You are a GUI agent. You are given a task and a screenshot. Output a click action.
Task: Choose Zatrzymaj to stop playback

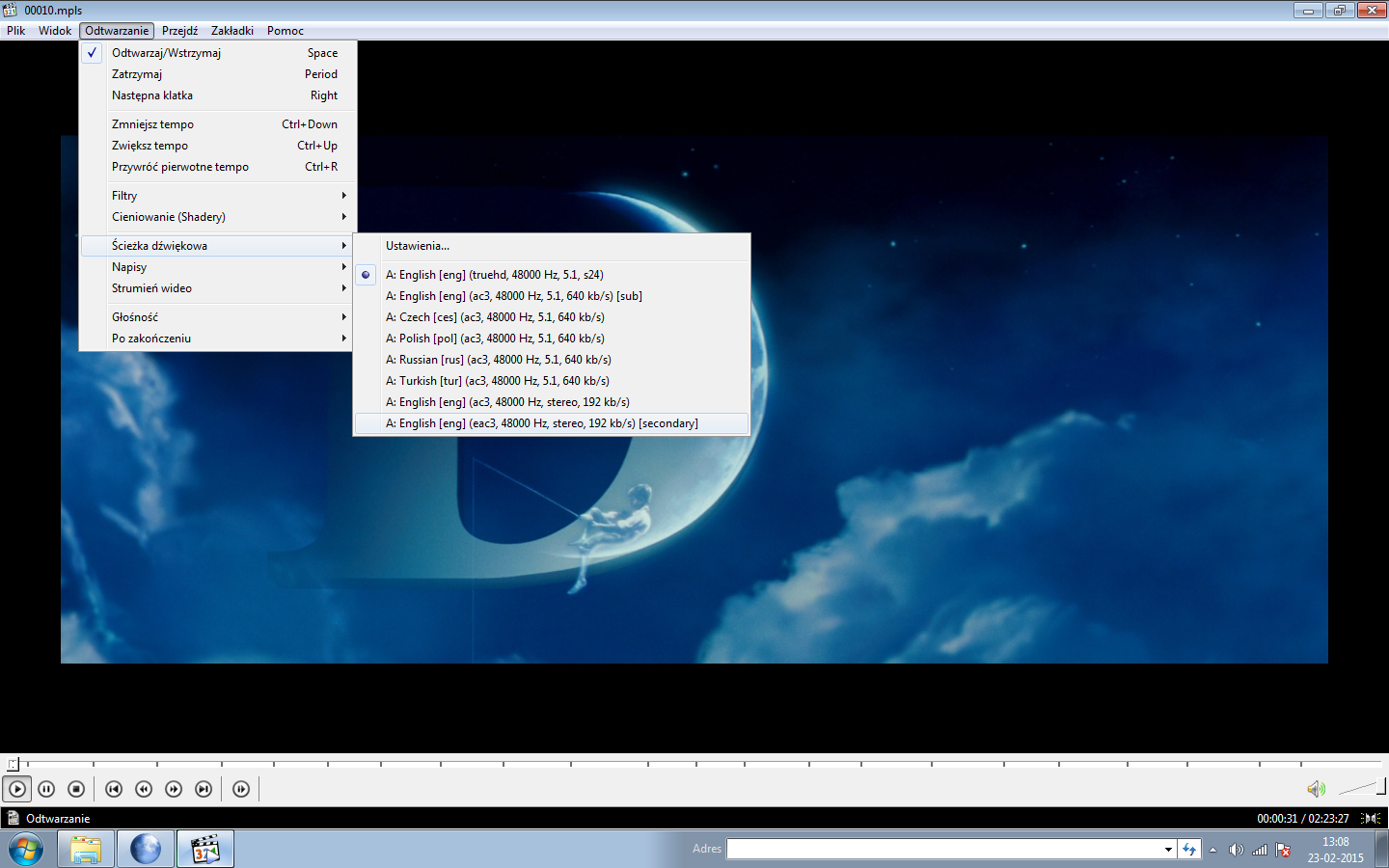[218, 74]
